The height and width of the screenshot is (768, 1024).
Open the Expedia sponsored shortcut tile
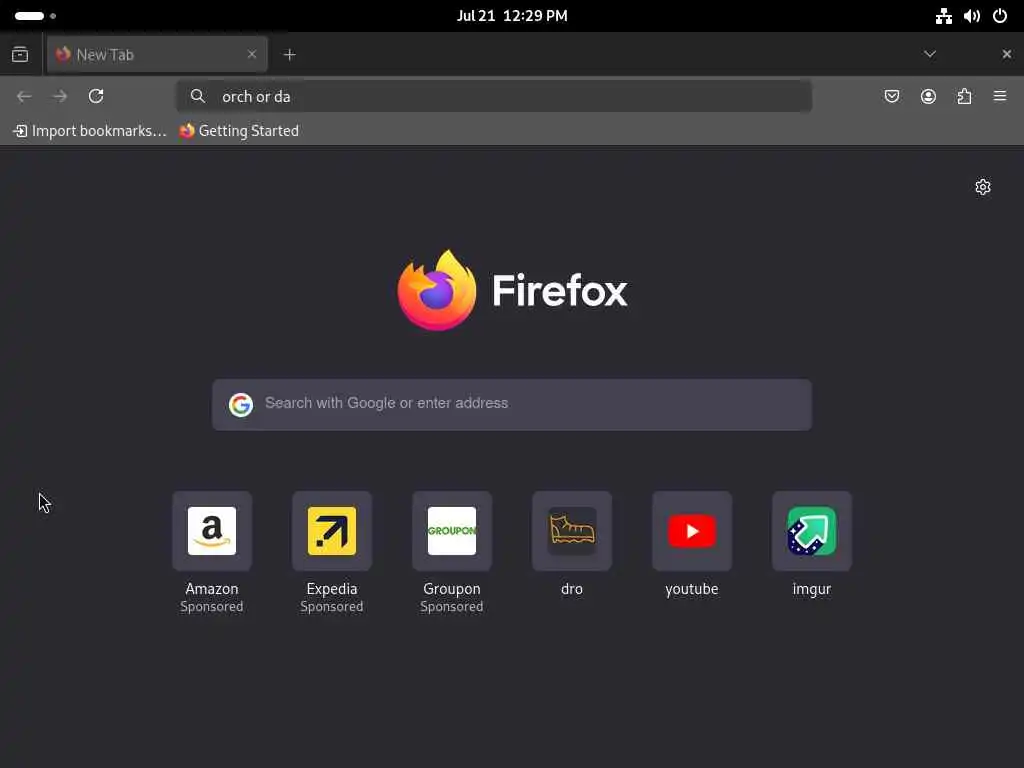[332, 531]
